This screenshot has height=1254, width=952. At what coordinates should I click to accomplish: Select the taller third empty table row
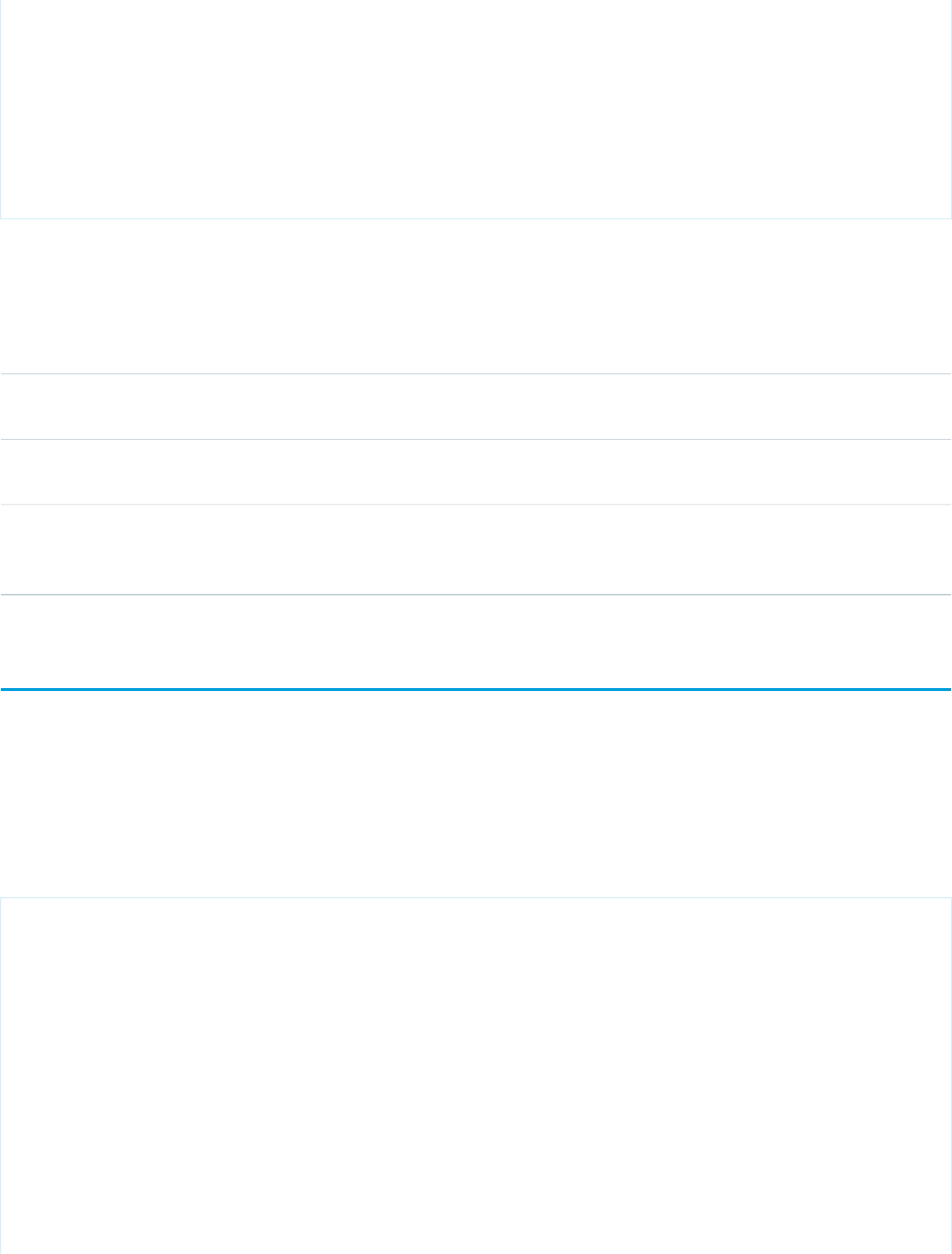pyautogui.click(x=475, y=549)
